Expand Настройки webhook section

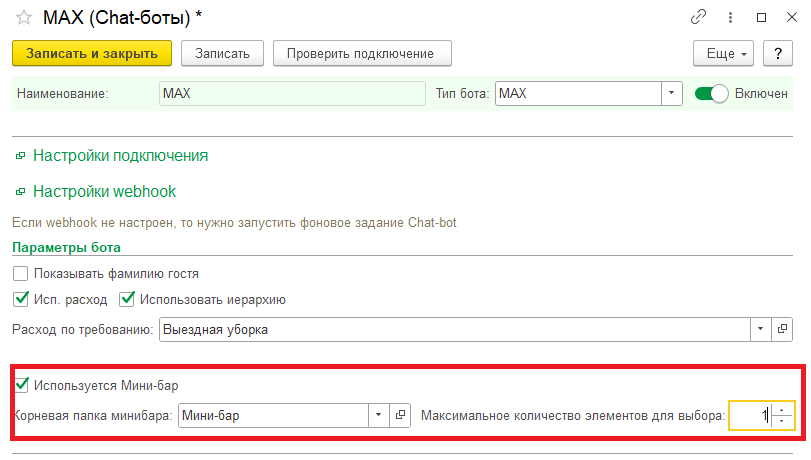pyautogui.click(x=104, y=191)
